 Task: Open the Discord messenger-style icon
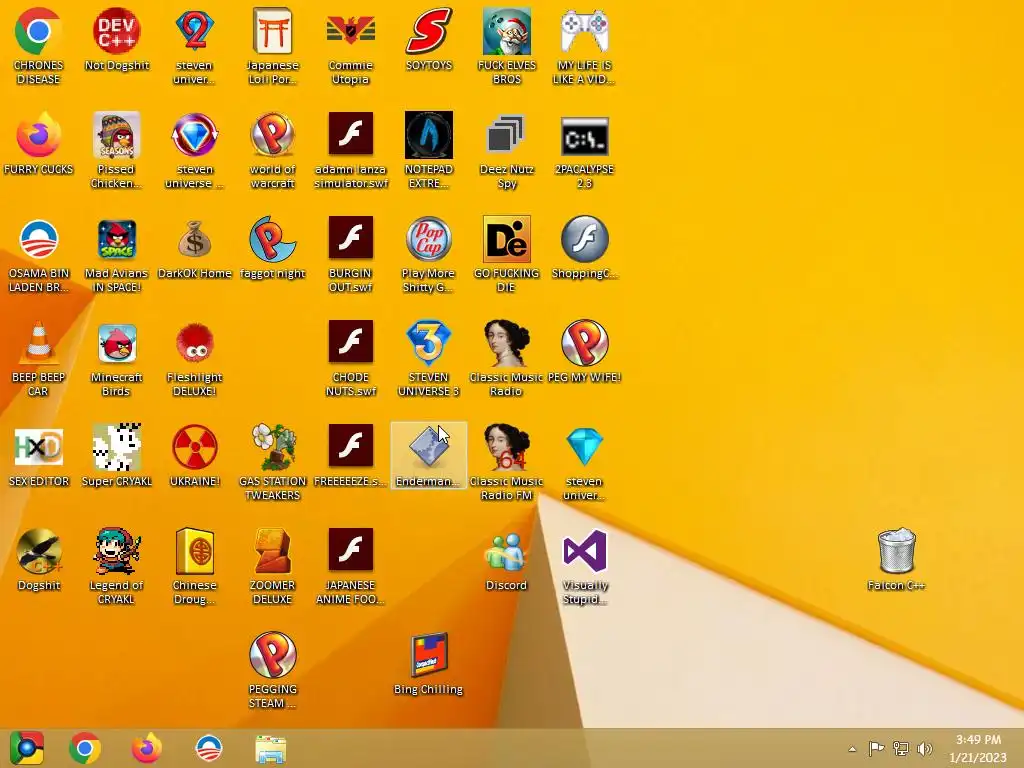(x=506, y=551)
